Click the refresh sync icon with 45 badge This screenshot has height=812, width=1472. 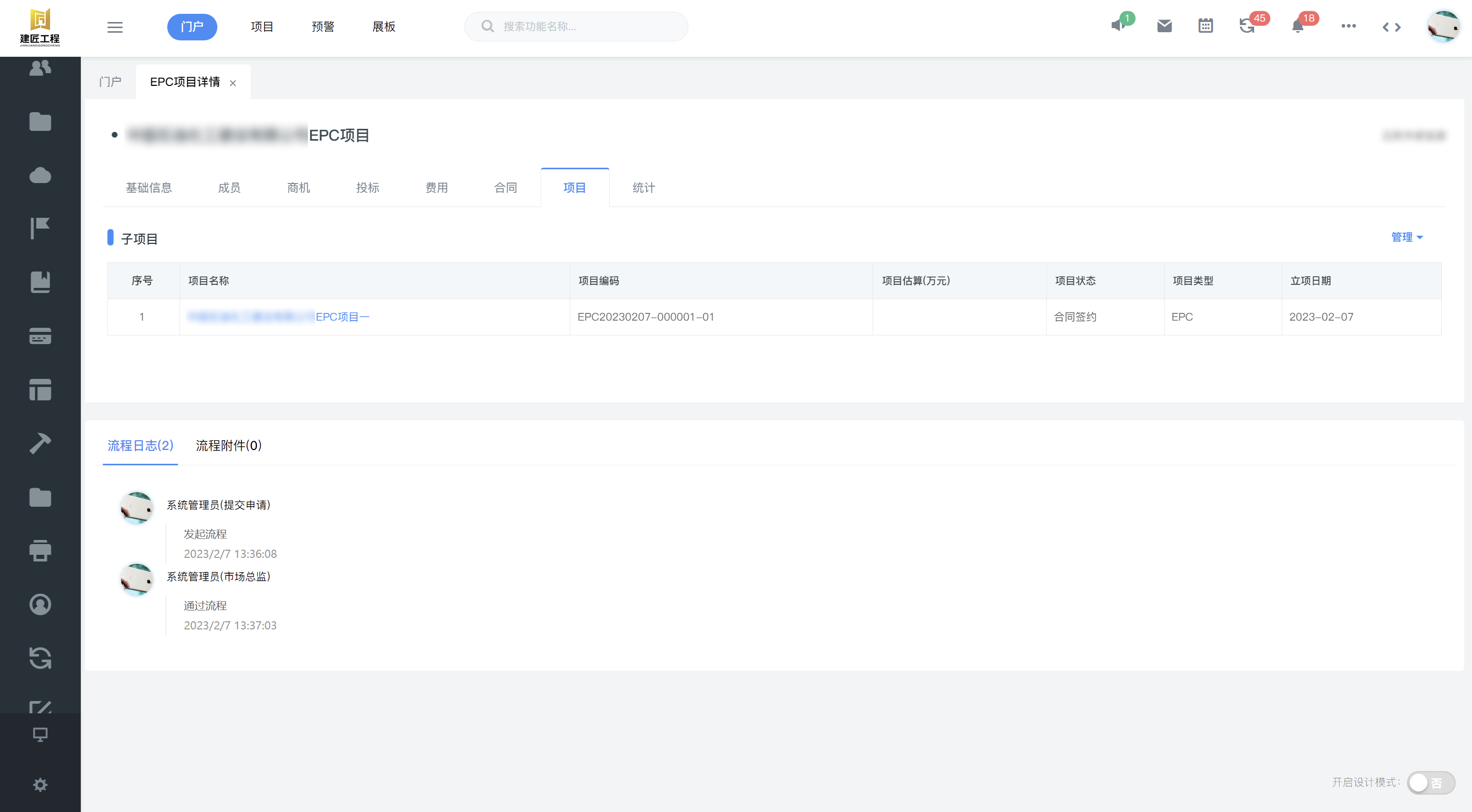(1247, 26)
